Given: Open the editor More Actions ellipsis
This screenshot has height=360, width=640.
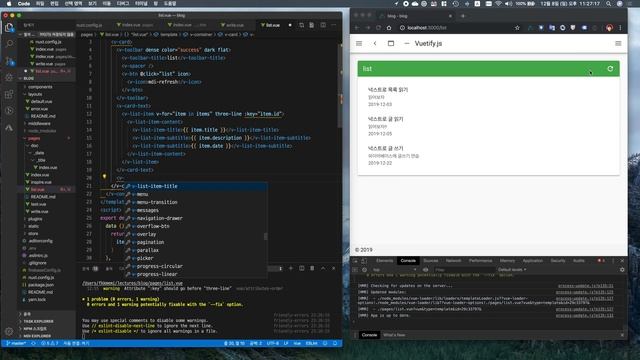Looking at the screenshot, I should tap(333, 25).
